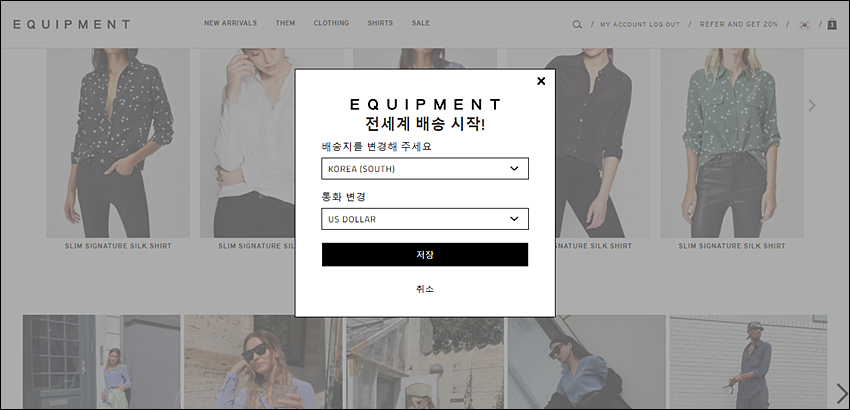Open the white silk shirt product photo
This screenshot has height=410, width=850.
pyautogui.click(x=247, y=143)
